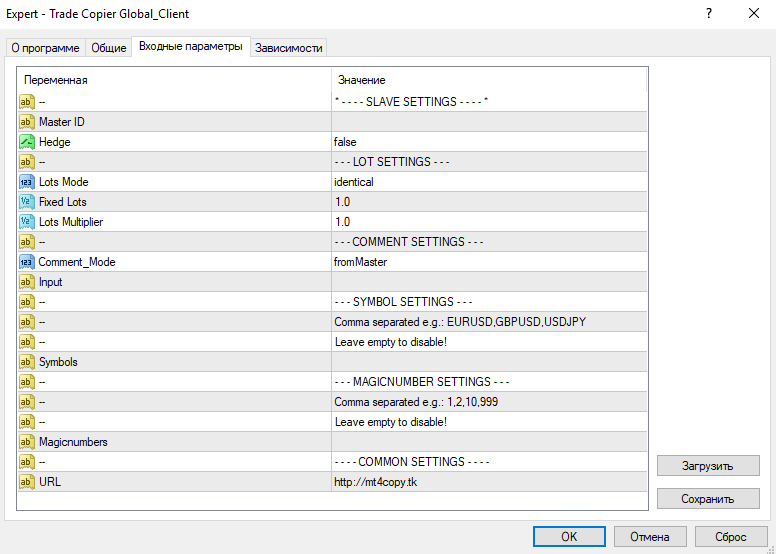This screenshot has height=554, width=776.
Task: Click the Переменная column header
Action: coord(174,80)
